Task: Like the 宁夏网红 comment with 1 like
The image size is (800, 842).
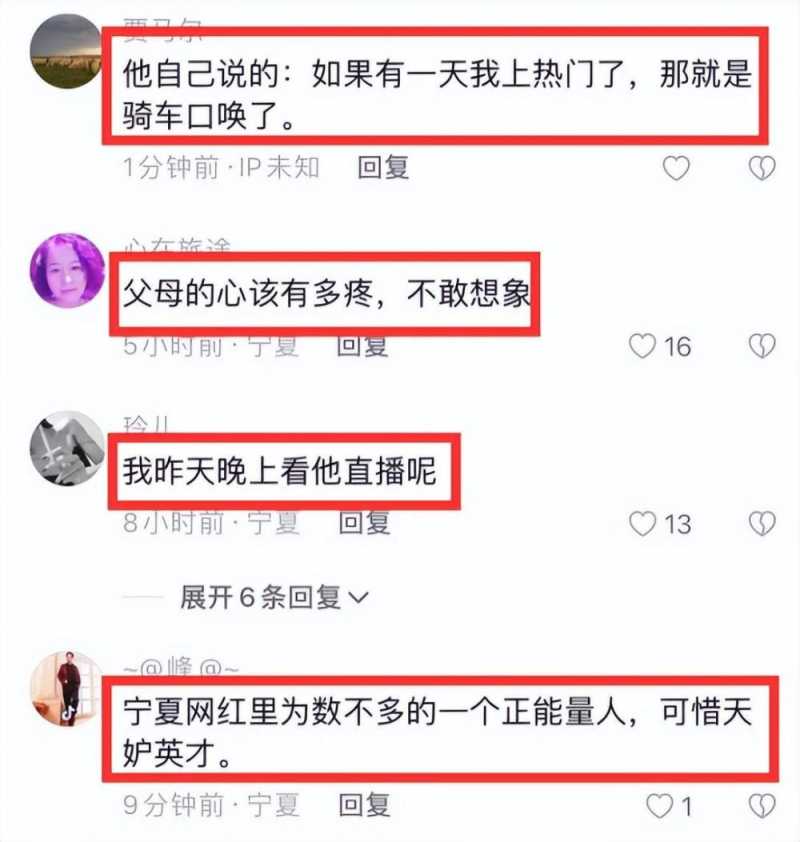Action: click(x=659, y=806)
